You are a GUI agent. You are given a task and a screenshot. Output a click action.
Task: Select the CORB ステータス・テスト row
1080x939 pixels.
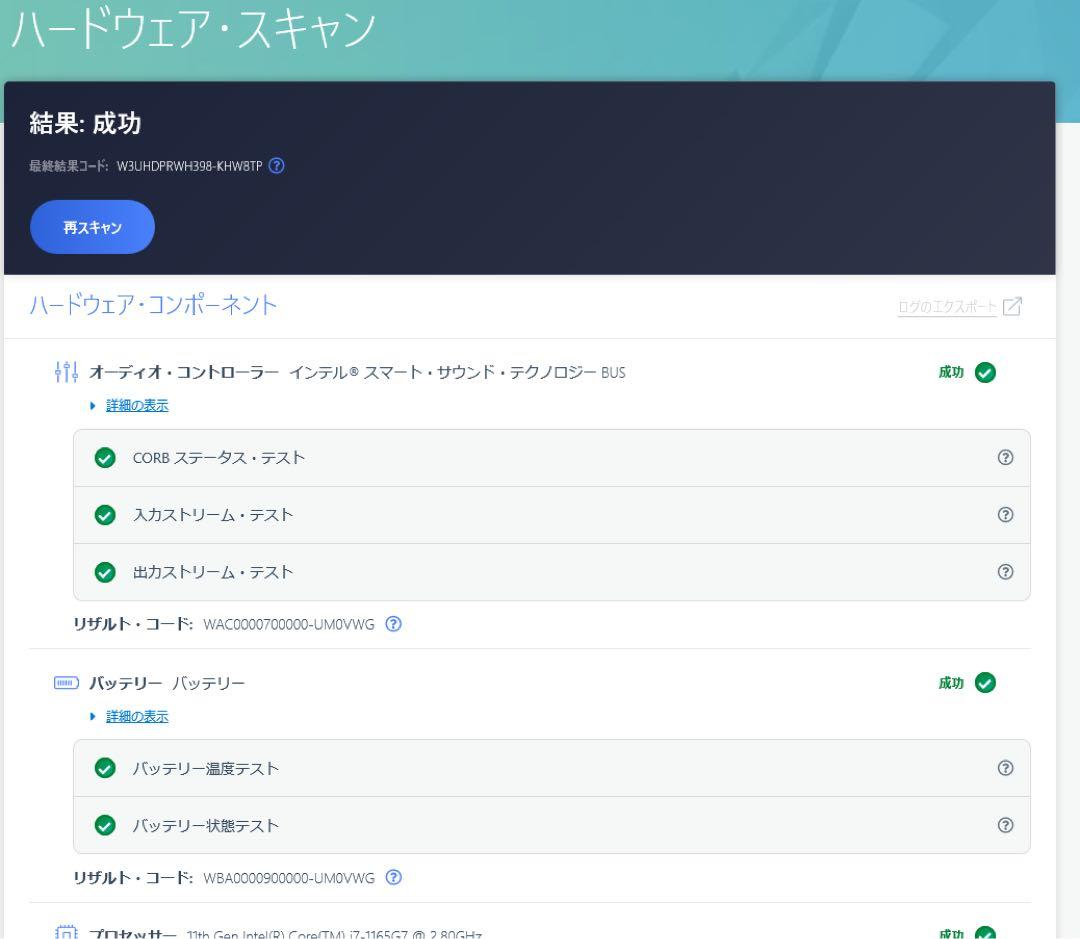click(x=550, y=458)
